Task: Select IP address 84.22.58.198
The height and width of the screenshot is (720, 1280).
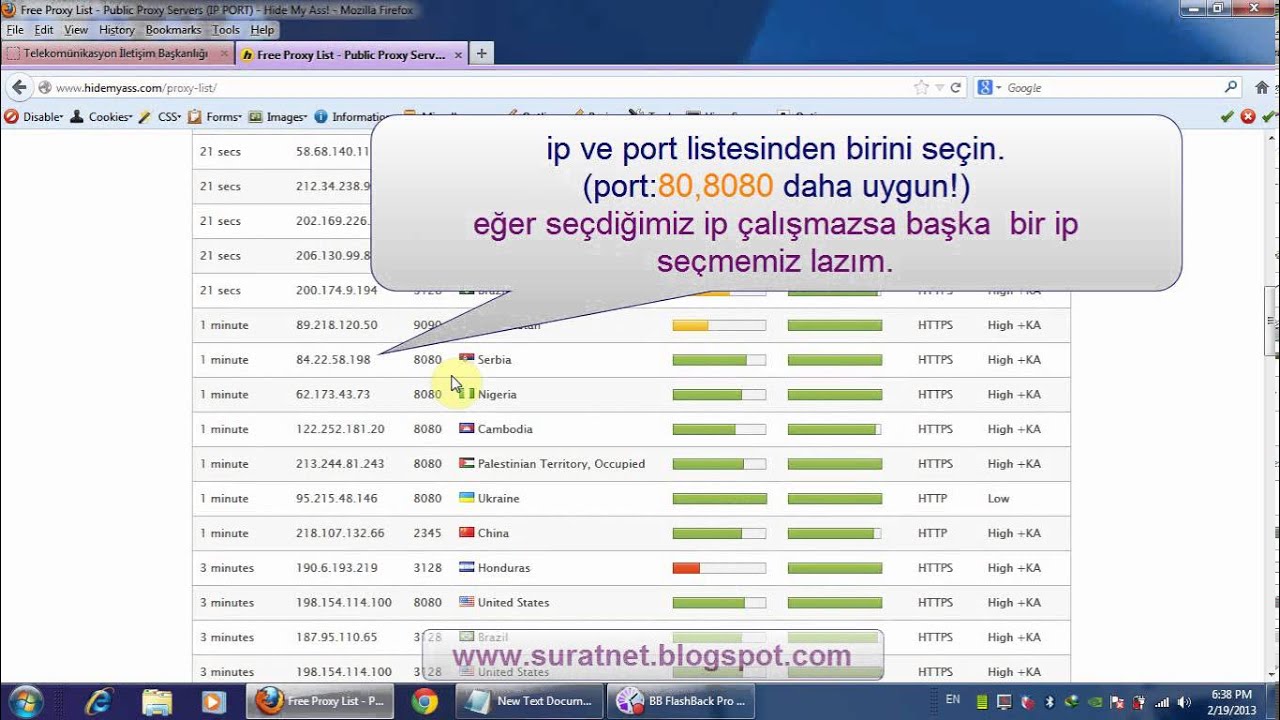Action: pyautogui.click(x=333, y=360)
